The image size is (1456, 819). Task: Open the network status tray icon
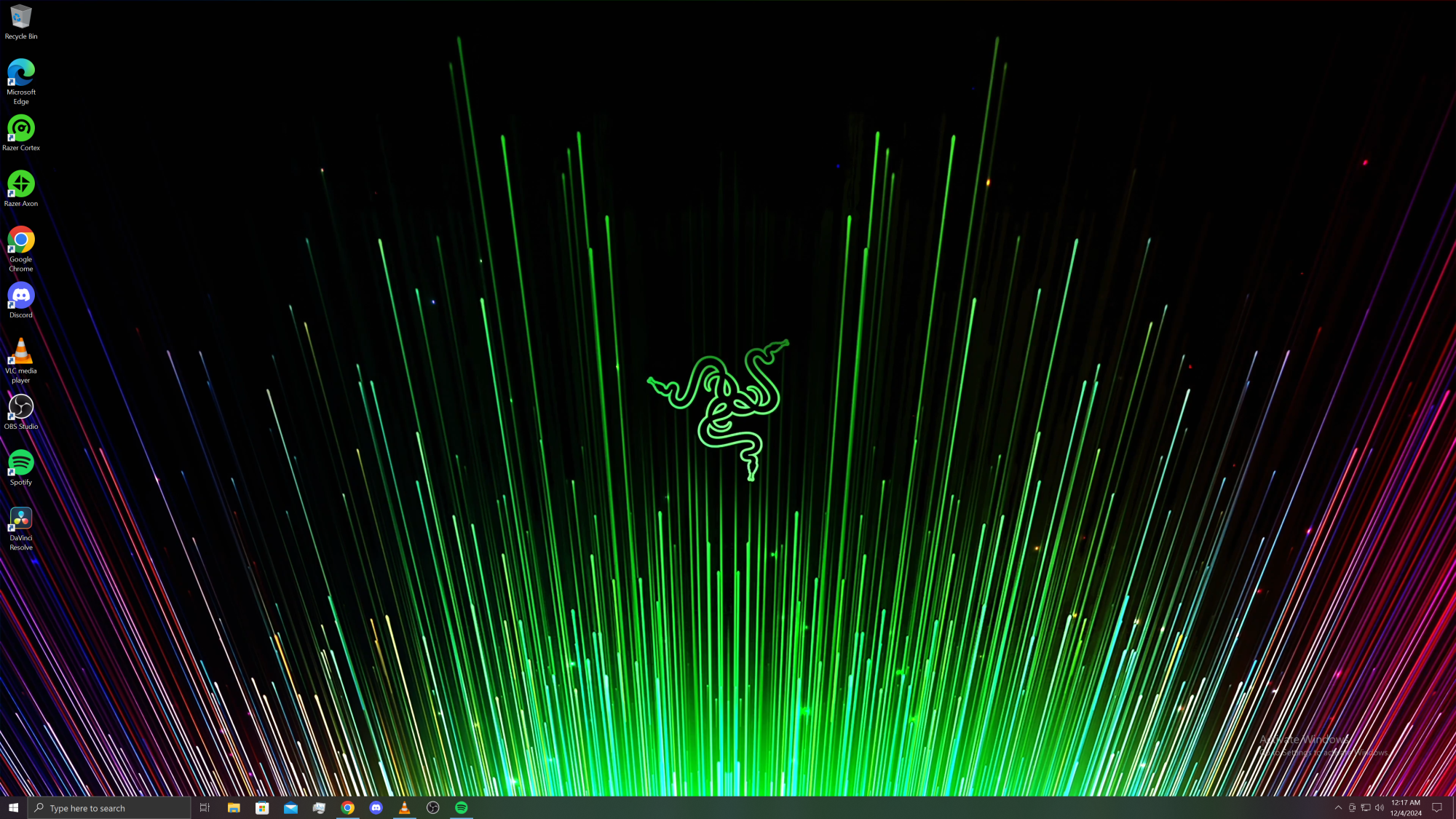point(1366,807)
